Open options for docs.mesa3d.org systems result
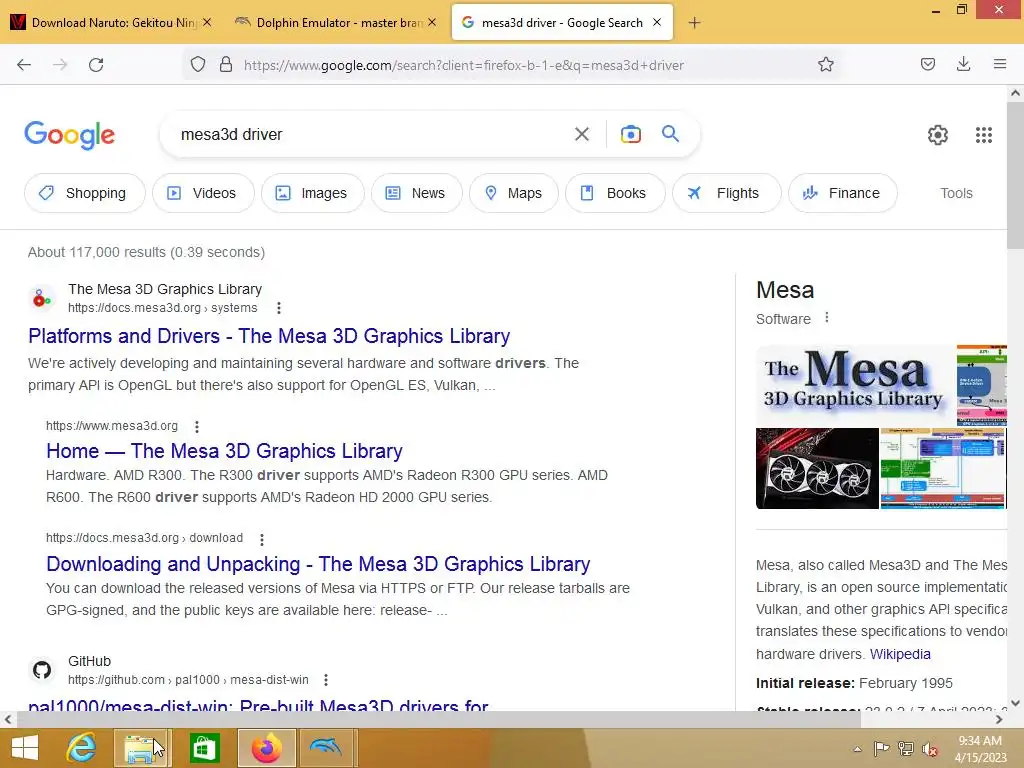Image resolution: width=1024 pixels, height=768 pixels. click(279, 308)
